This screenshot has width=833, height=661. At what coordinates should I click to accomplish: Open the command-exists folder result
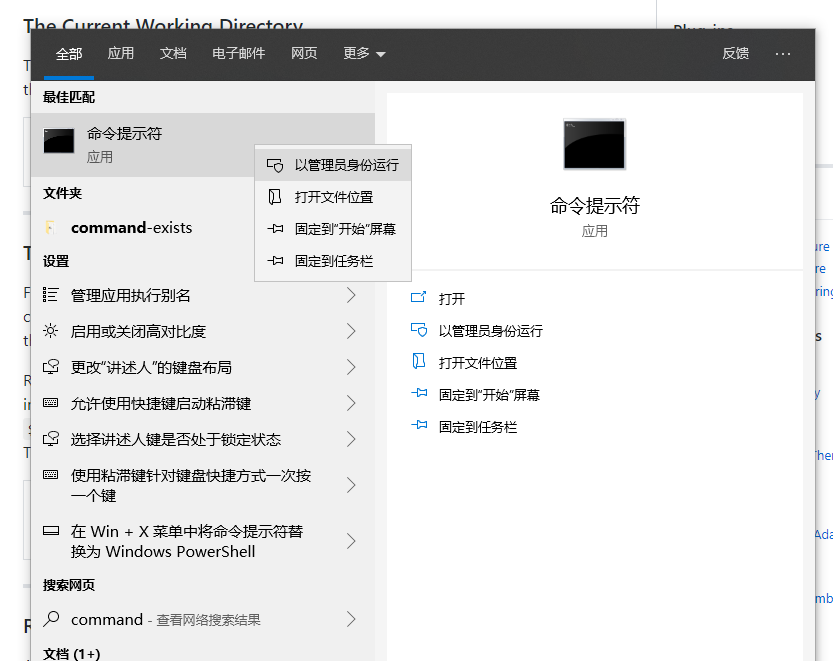point(203,228)
